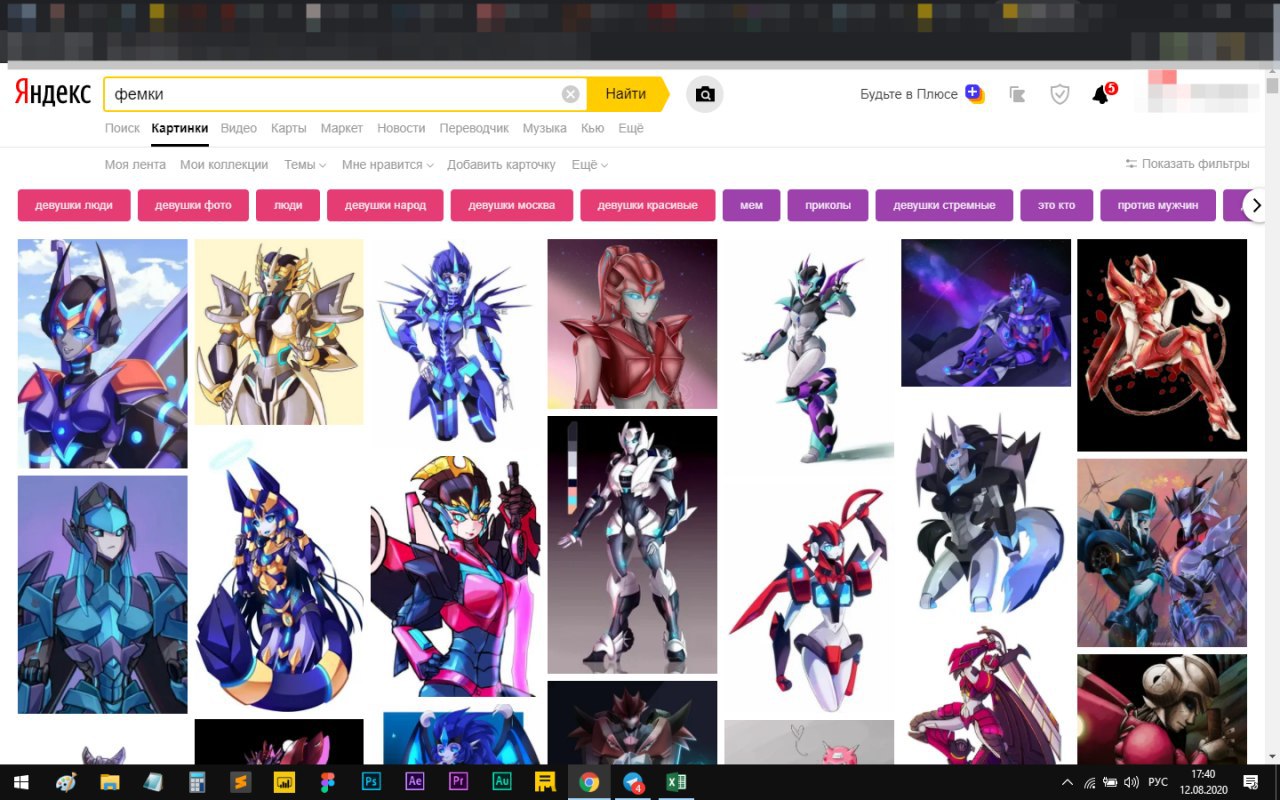Image resolution: width=1280 pixels, height=800 pixels.
Task: Select the мем tag chip
Action: point(751,205)
